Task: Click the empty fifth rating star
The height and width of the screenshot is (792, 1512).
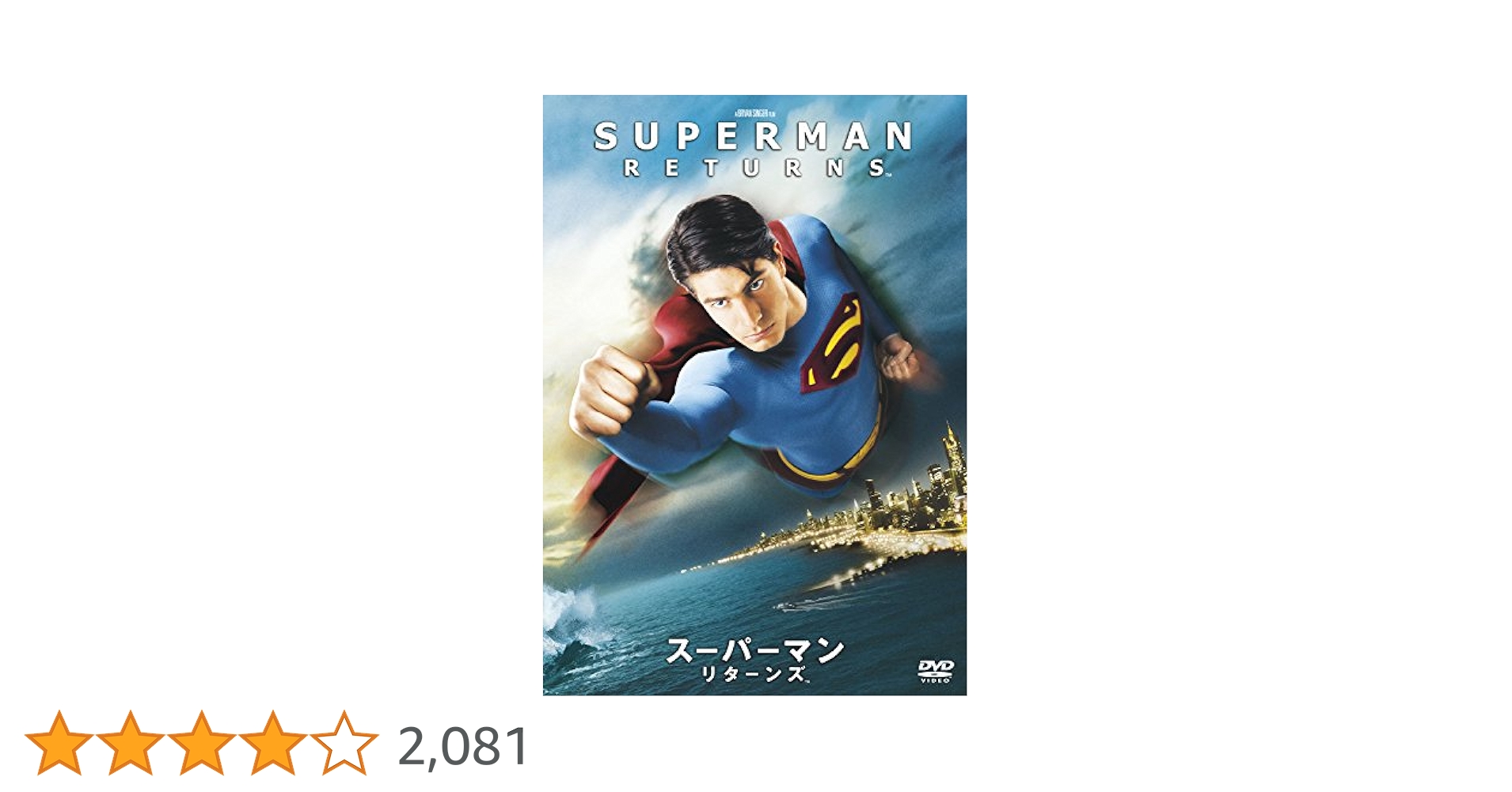Action: [x=344, y=743]
